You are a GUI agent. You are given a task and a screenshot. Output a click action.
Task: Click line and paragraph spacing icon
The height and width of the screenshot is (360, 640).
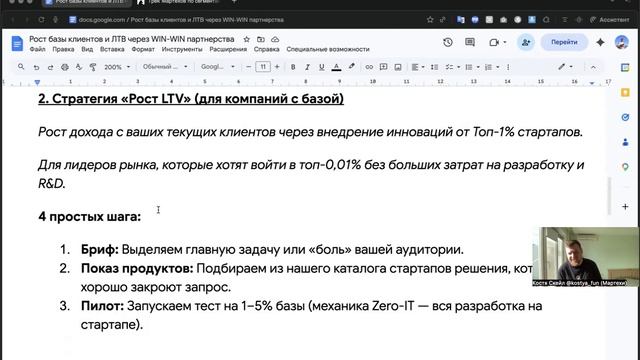pos(434,67)
